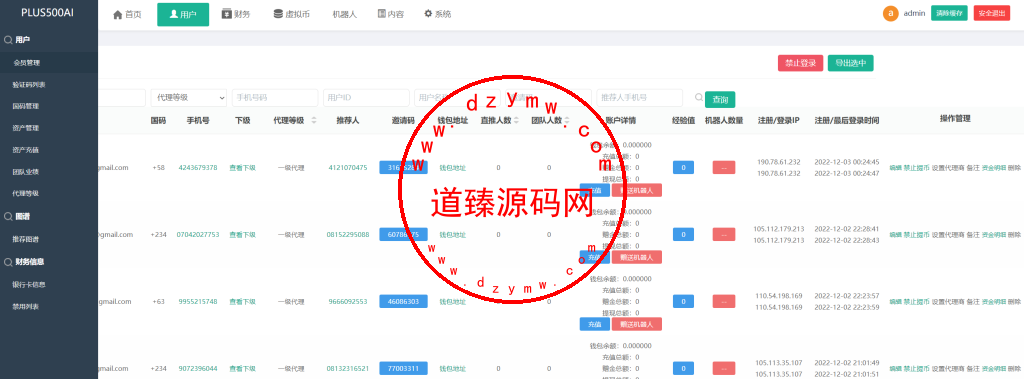Open the 系统 settings navigation item
The width and height of the screenshot is (1024, 379).
(438, 14)
